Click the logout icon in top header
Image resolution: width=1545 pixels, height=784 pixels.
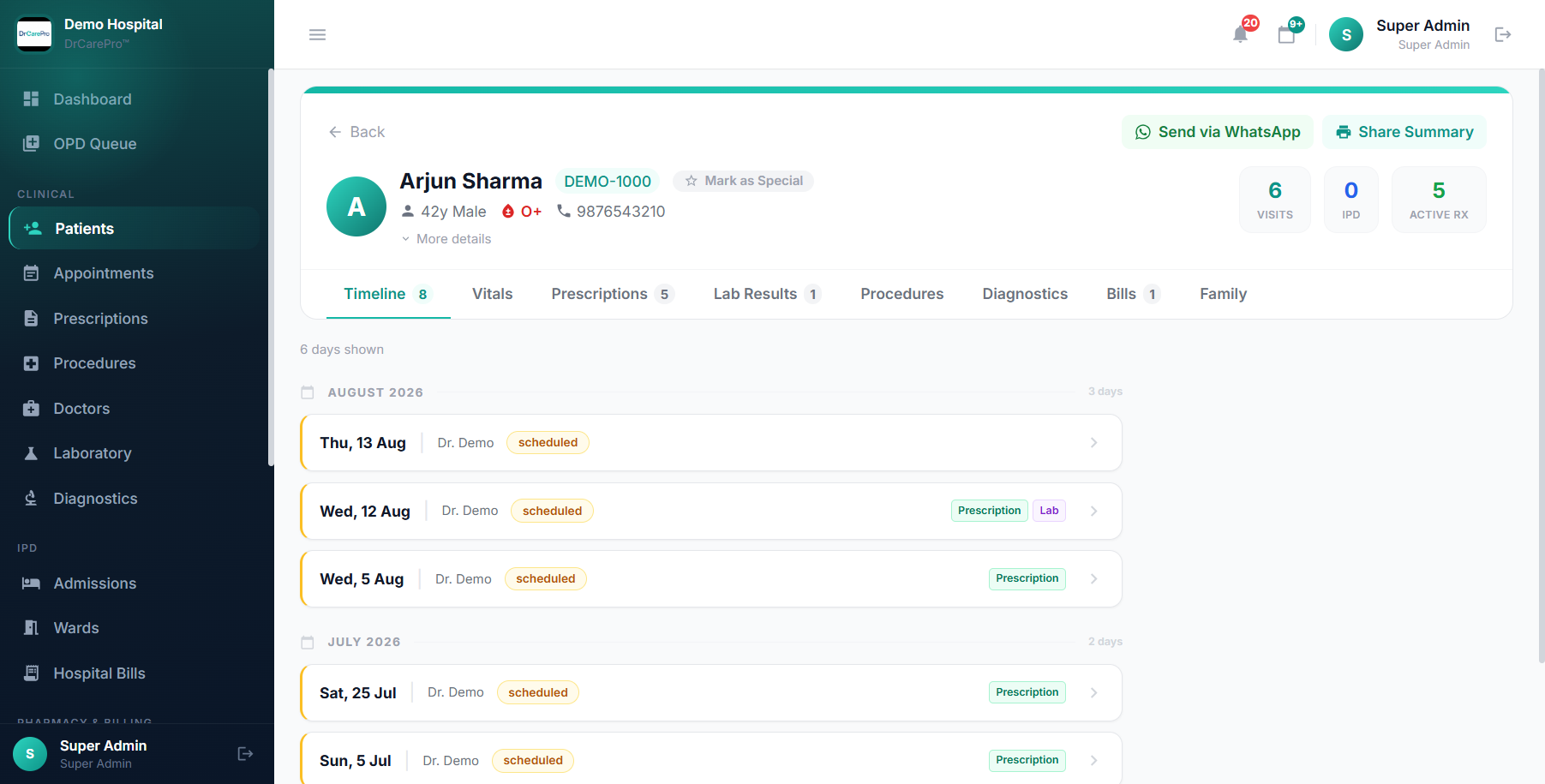click(x=1502, y=34)
